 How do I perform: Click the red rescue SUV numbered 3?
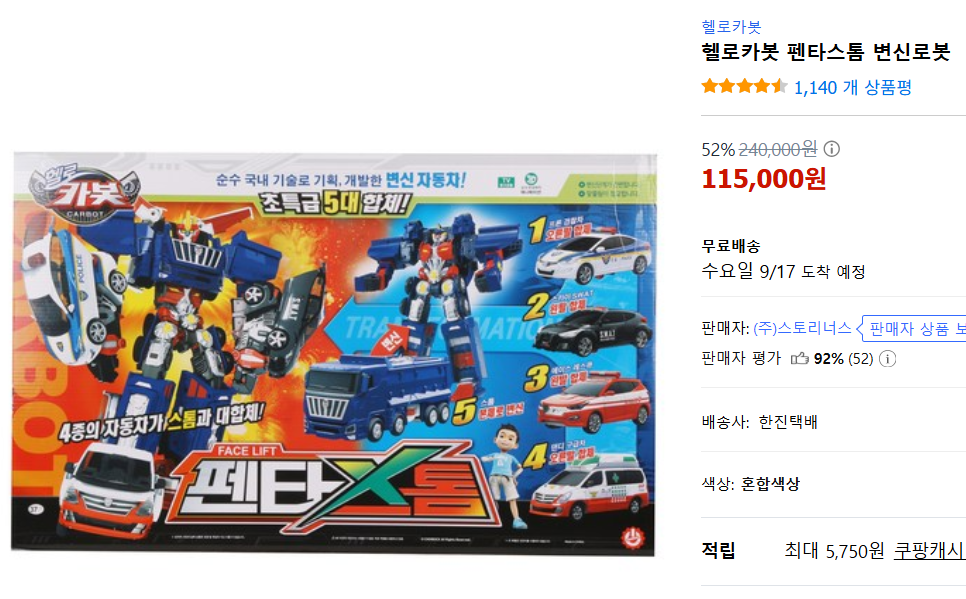[593, 402]
